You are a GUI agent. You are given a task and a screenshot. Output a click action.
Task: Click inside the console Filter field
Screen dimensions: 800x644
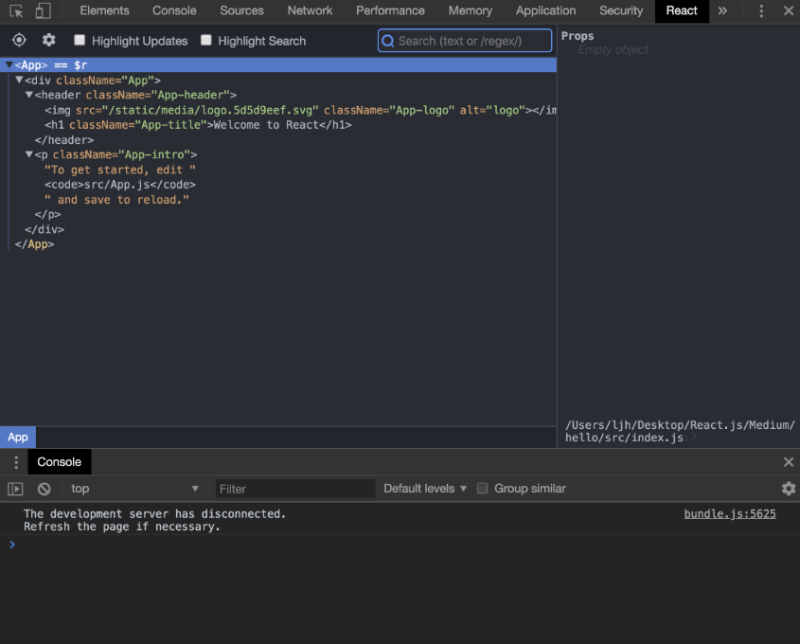point(295,488)
